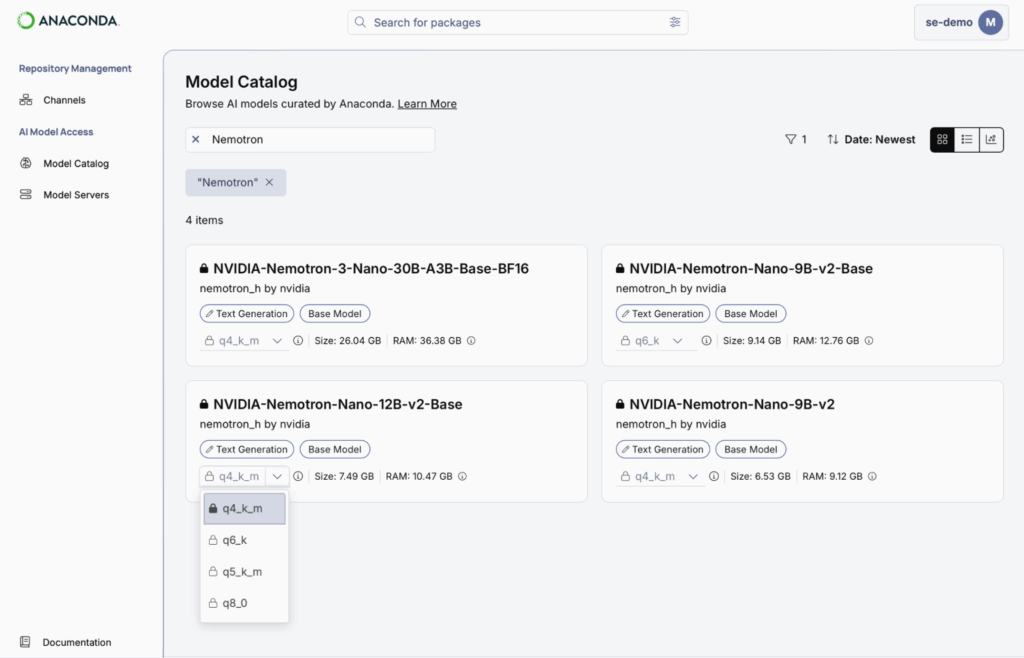Expand q6_k dropdown on Nemotron-Nano-9B-v2-Base
1024x658 pixels.
point(678,341)
